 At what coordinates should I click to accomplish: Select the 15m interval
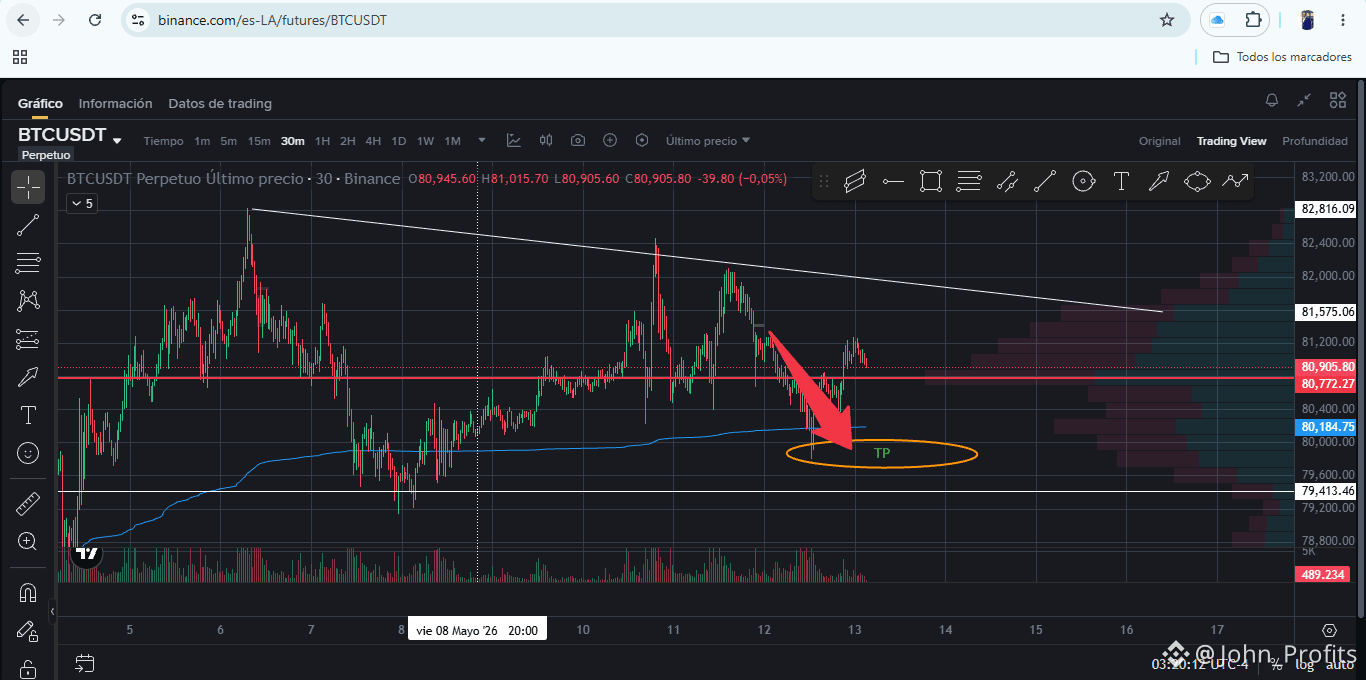point(259,141)
